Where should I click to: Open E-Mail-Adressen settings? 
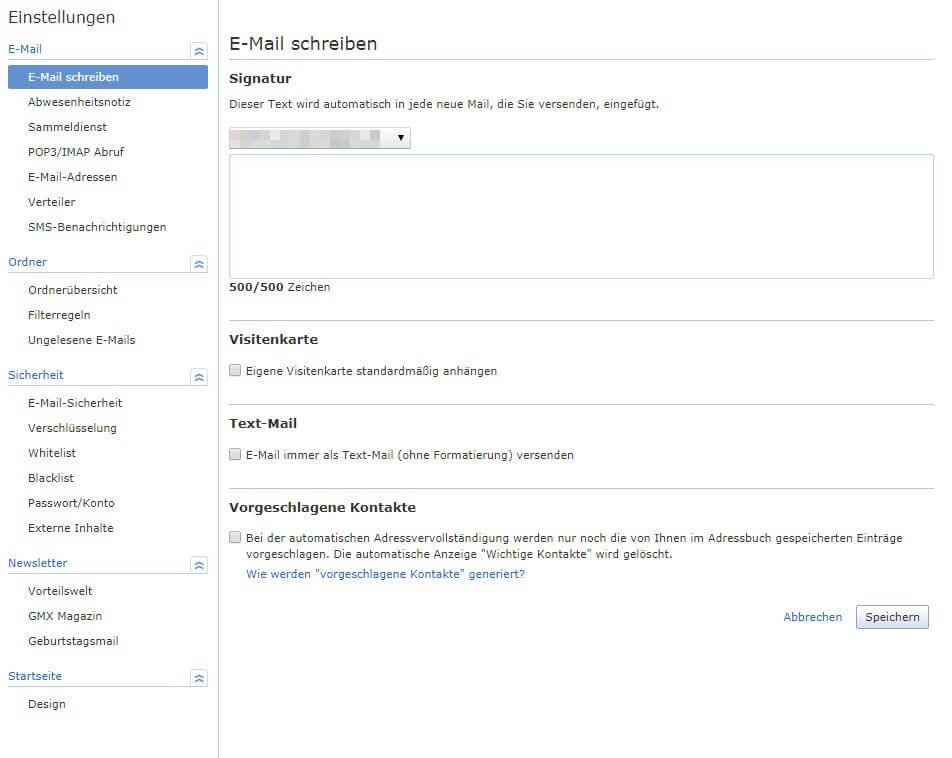click(72, 177)
